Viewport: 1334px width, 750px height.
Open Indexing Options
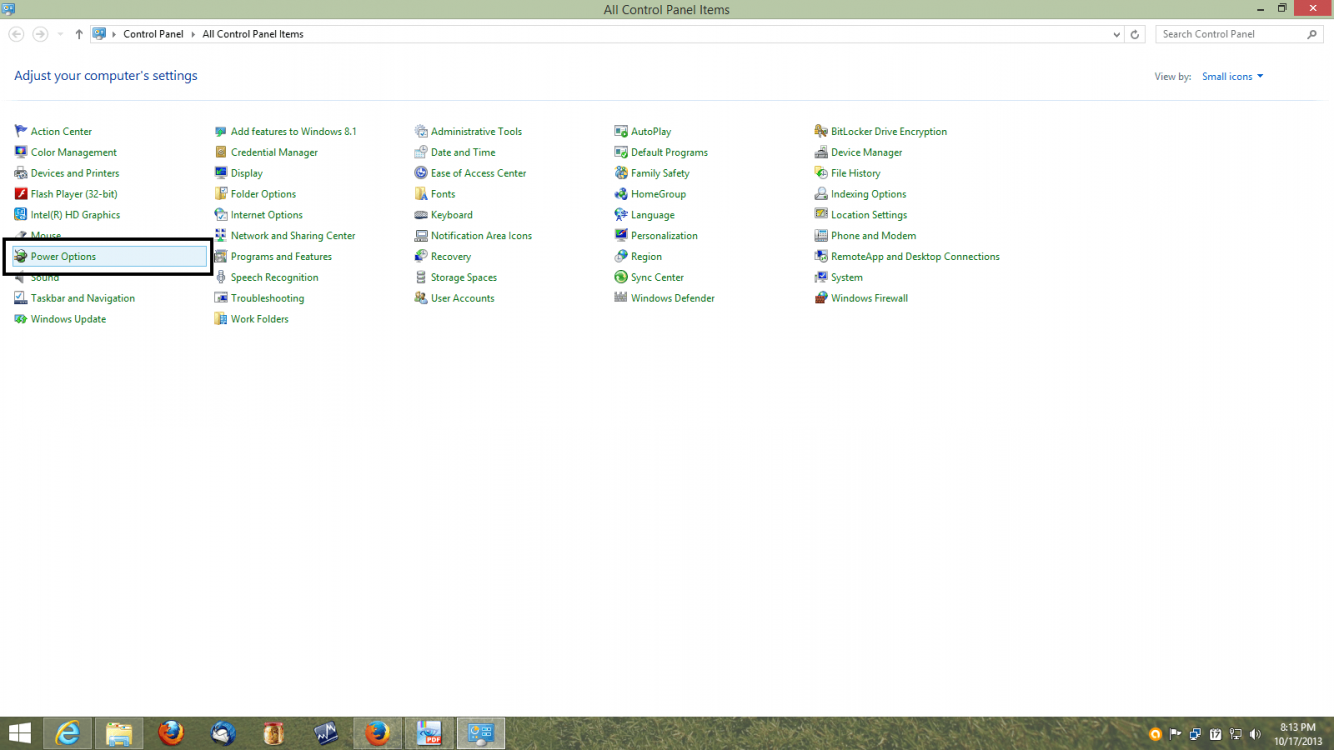tap(868, 194)
